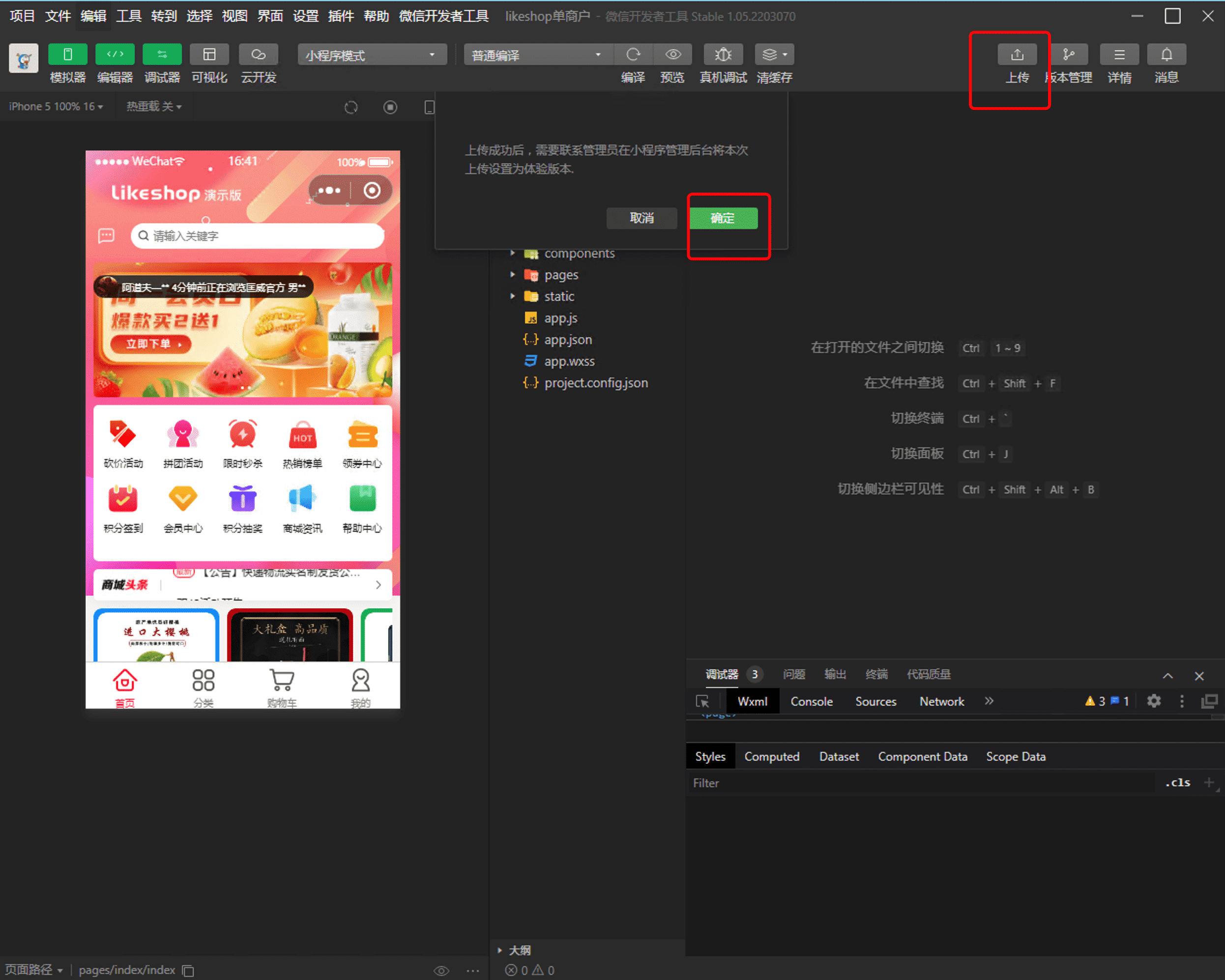Select the element inspector arrow icon
Image resolution: width=1225 pixels, height=980 pixels.
tap(702, 702)
